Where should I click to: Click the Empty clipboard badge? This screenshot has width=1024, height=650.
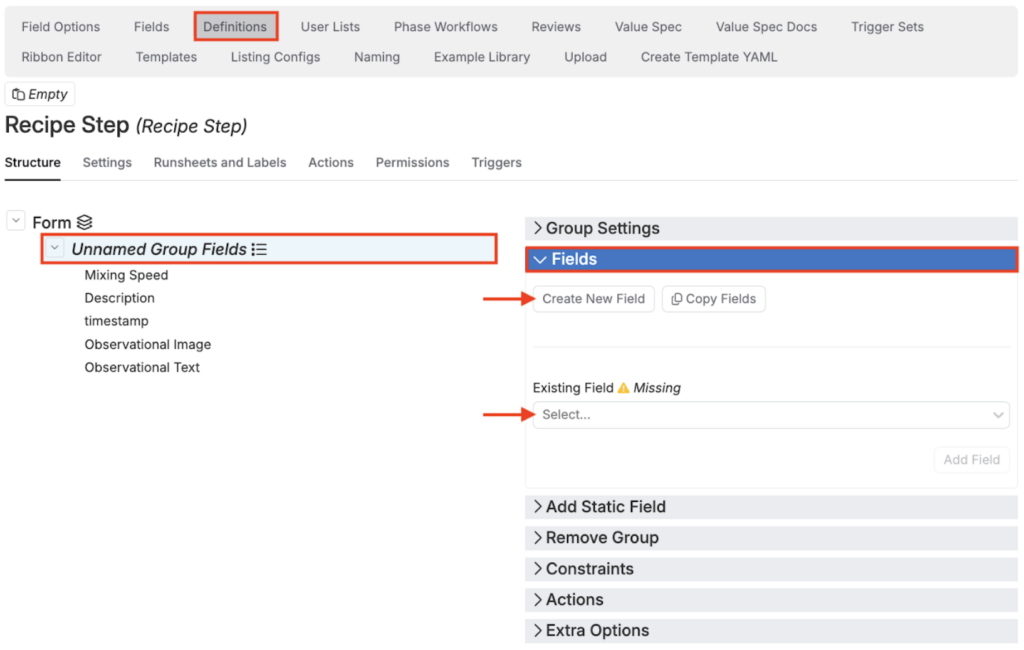click(x=40, y=95)
